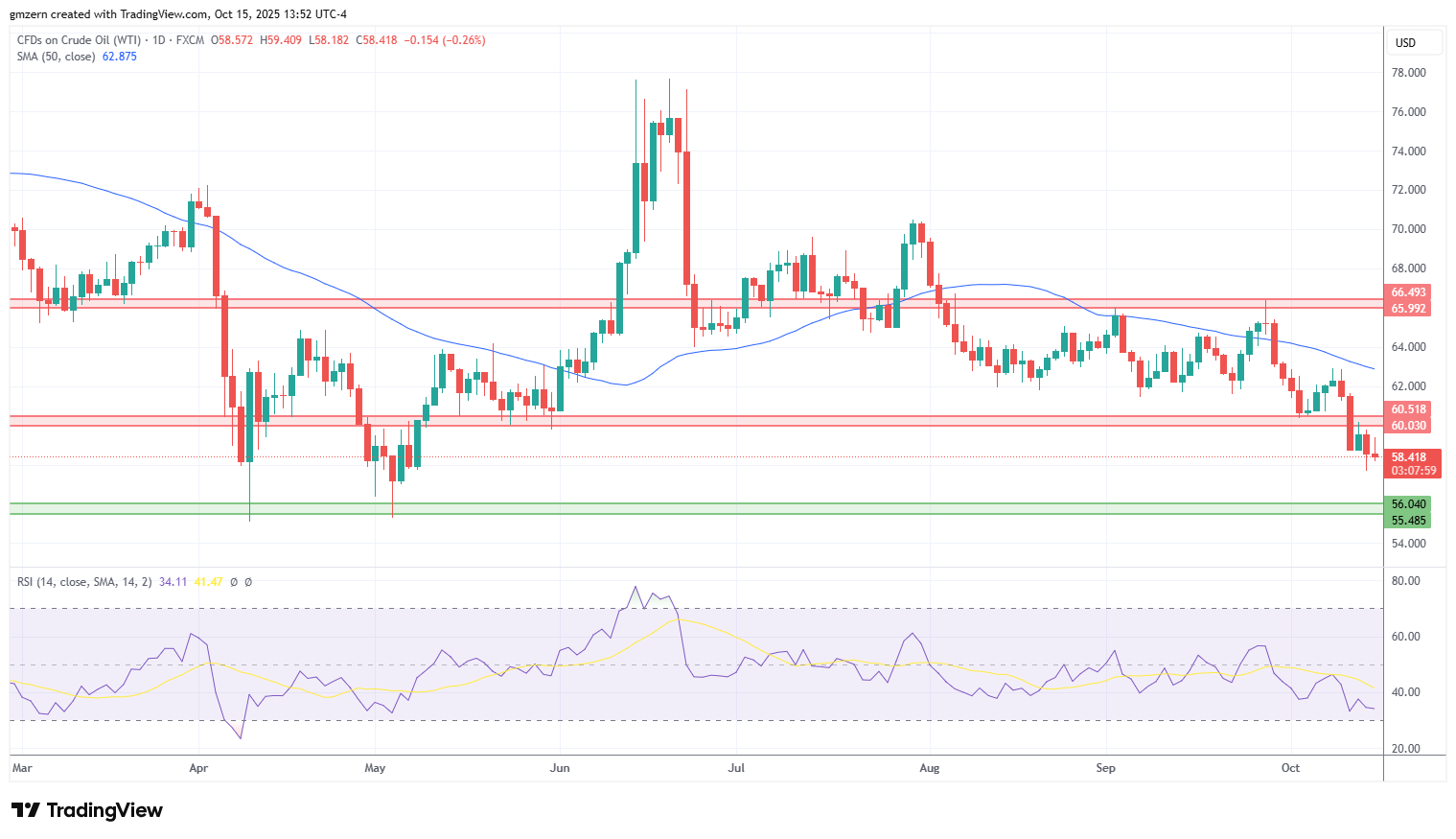Click the change value "−0.154 (−0.26%)"
Image resolution: width=1456 pixels, height=839 pixels.
coord(445,40)
